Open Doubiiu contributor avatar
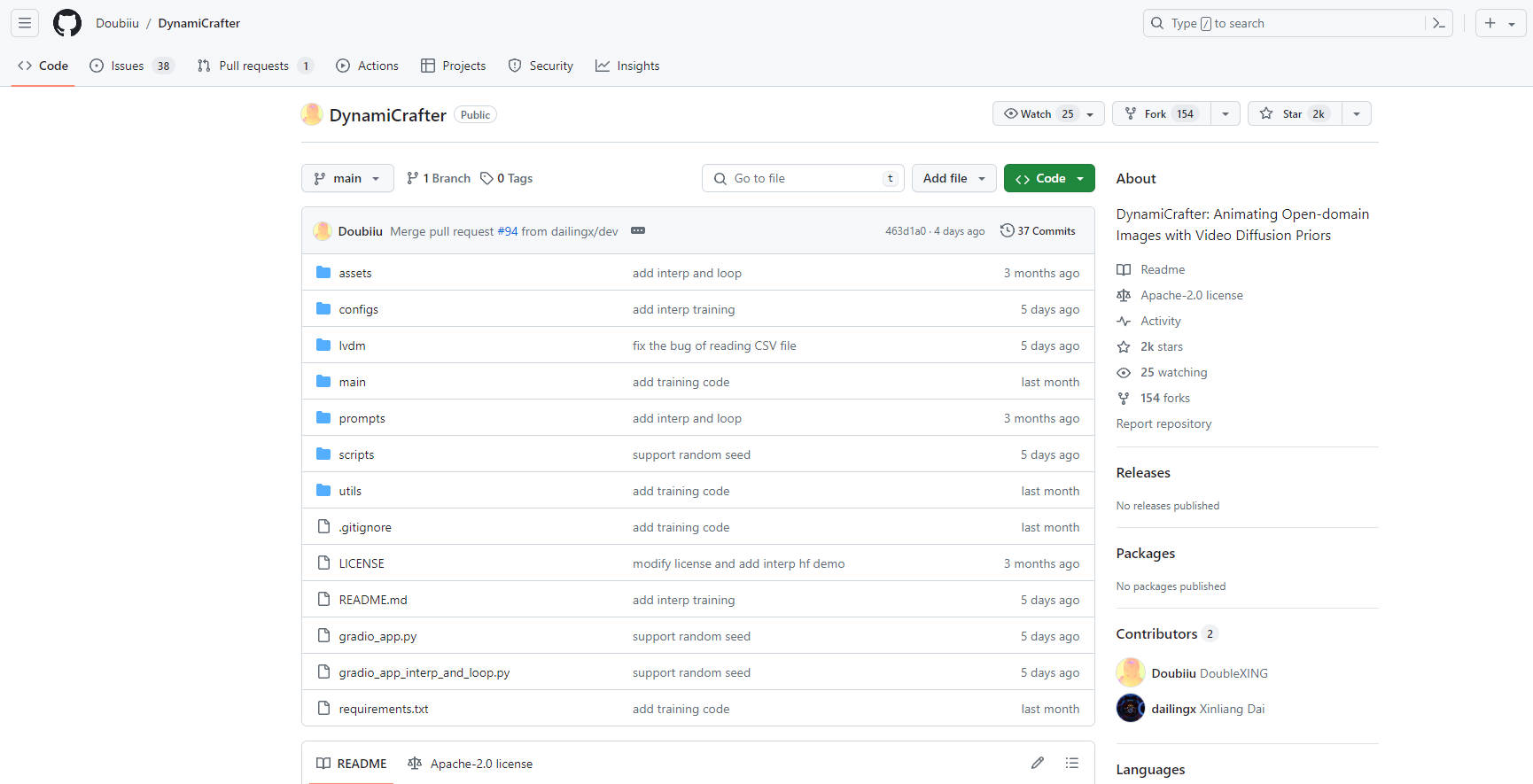 (x=1131, y=672)
